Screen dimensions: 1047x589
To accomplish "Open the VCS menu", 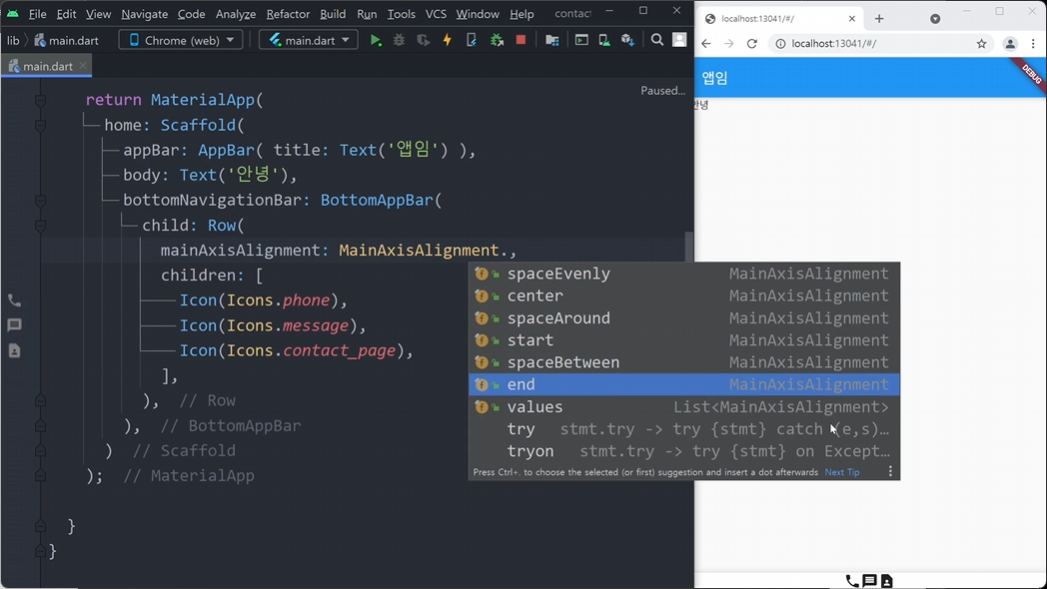I will pos(435,14).
